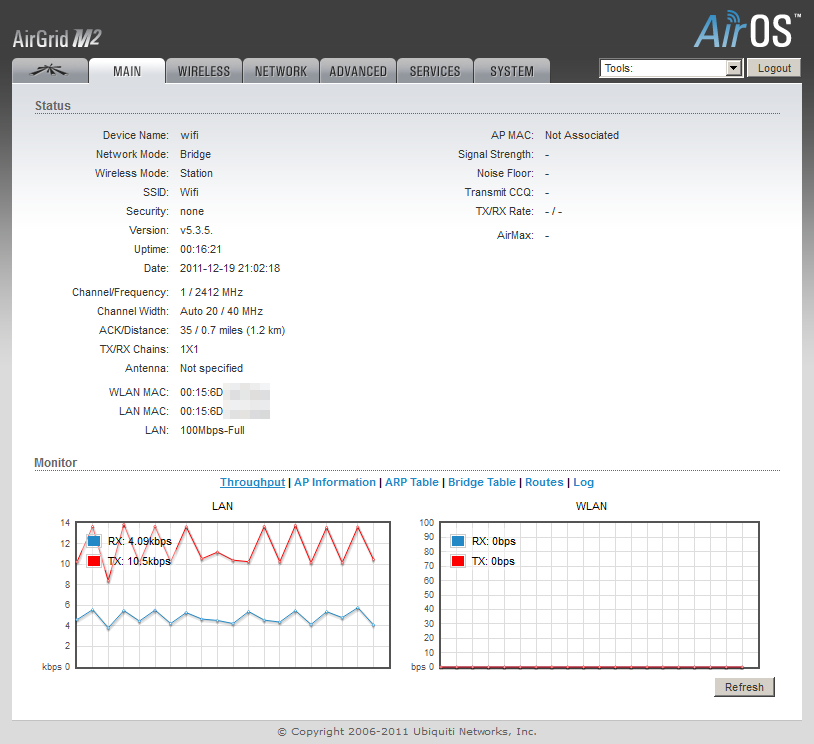Switch to the SYSTEM tab
This screenshot has height=744, width=814.
(x=512, y=71)
